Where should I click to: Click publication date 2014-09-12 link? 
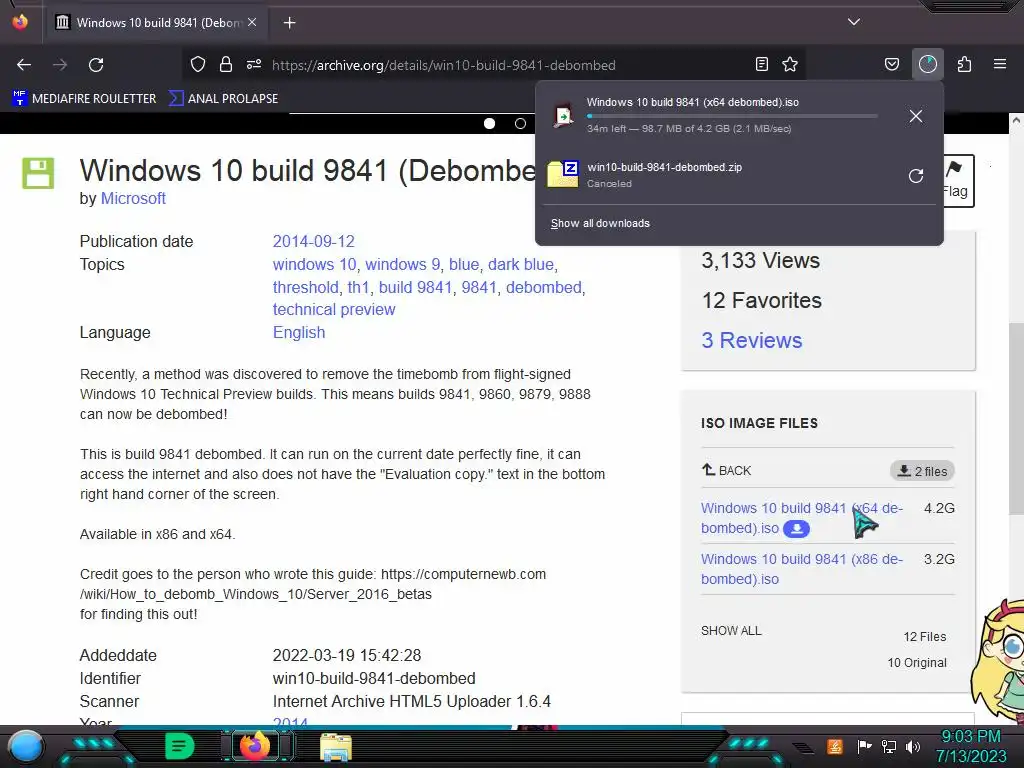click(x=313, y=242)
